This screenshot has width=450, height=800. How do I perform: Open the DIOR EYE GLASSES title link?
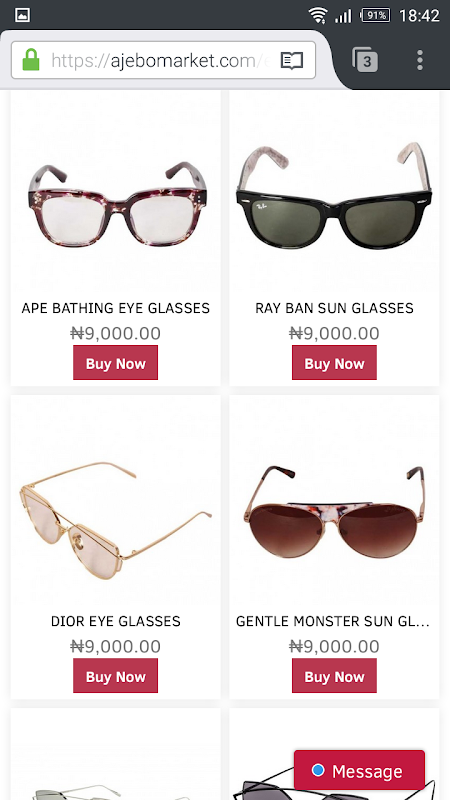pos(115,621)
